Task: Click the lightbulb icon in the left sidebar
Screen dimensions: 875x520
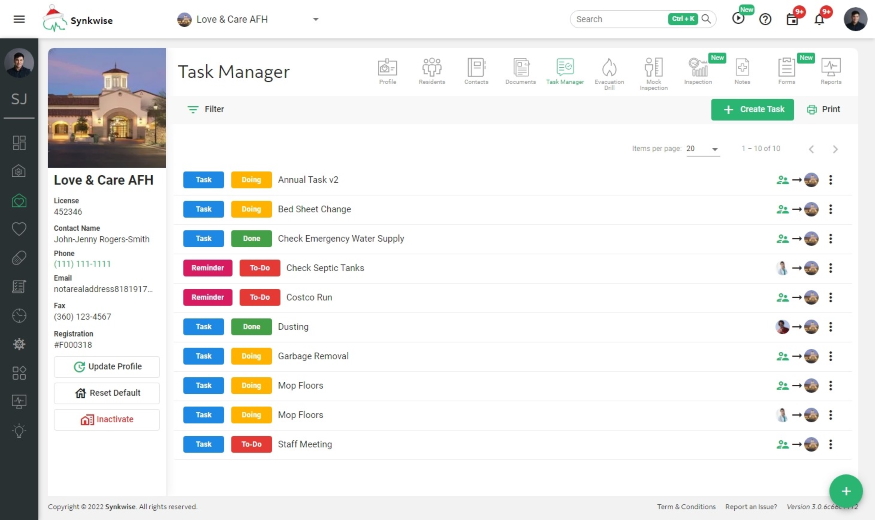Action: (19, 430)
